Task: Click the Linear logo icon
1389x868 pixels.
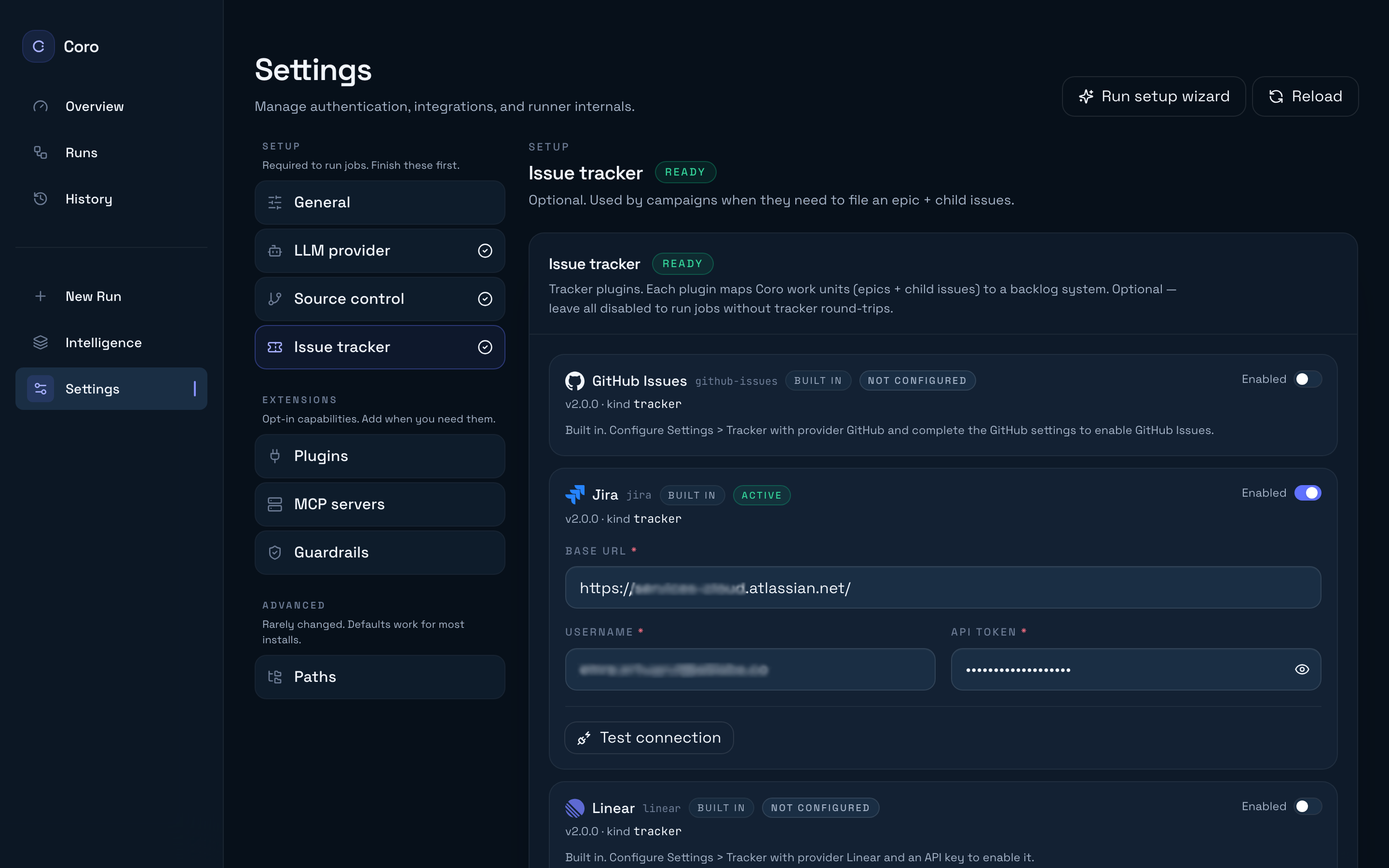Action: [x=574, y=808]
